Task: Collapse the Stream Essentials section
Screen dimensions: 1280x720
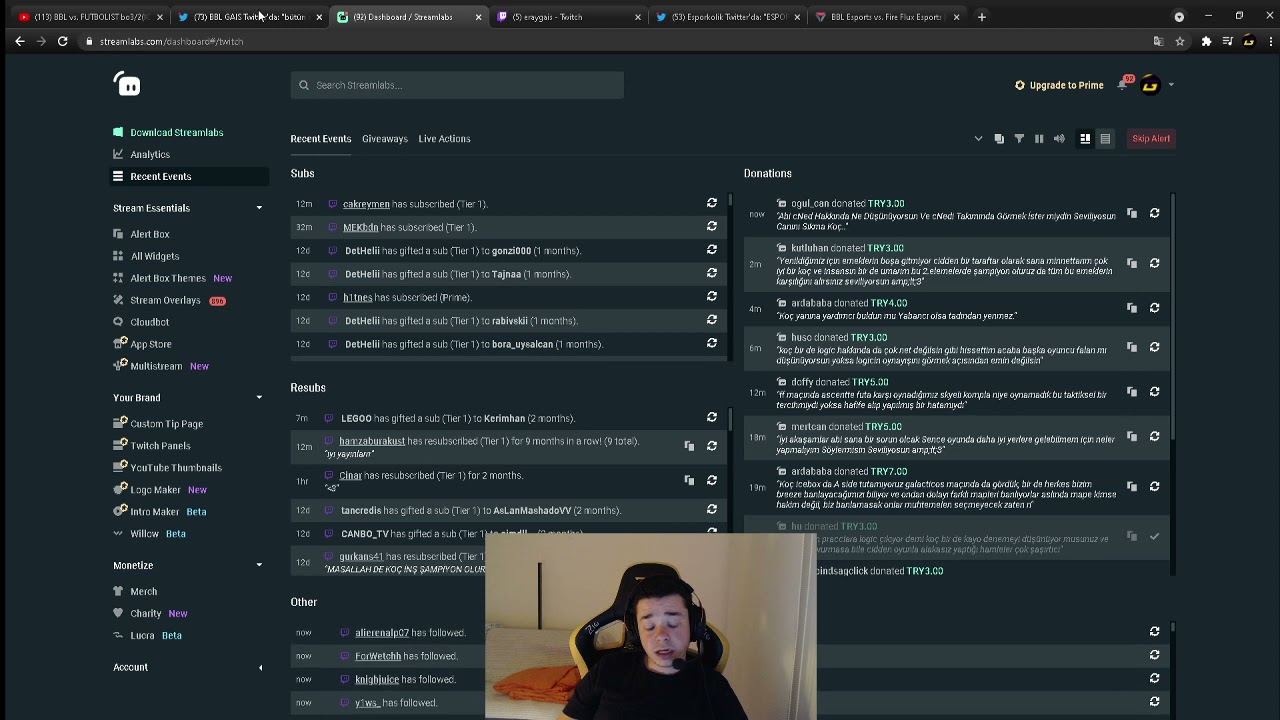Action: coord(259,208)
